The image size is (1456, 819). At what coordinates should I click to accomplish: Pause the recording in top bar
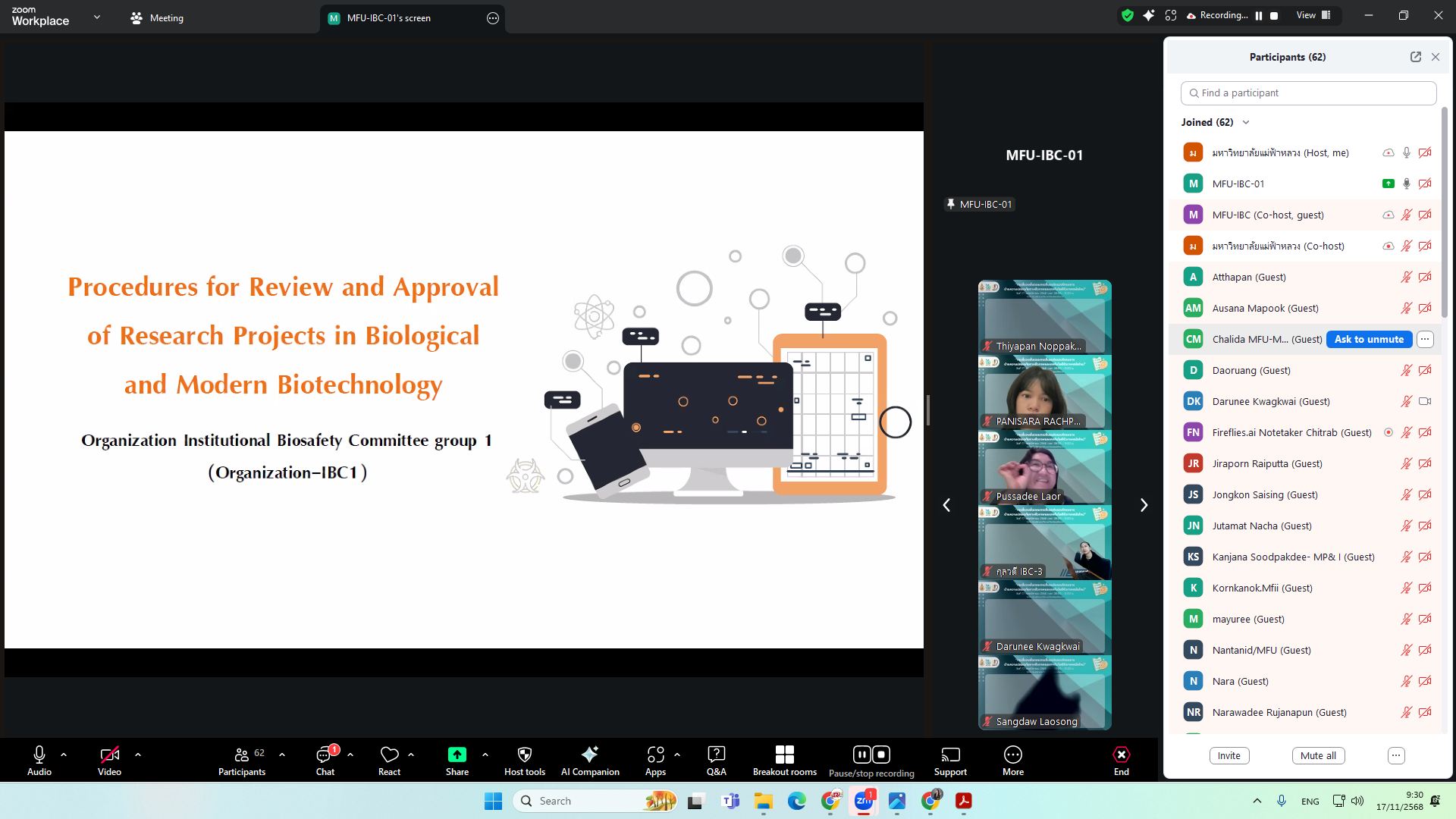(1259, 16)
